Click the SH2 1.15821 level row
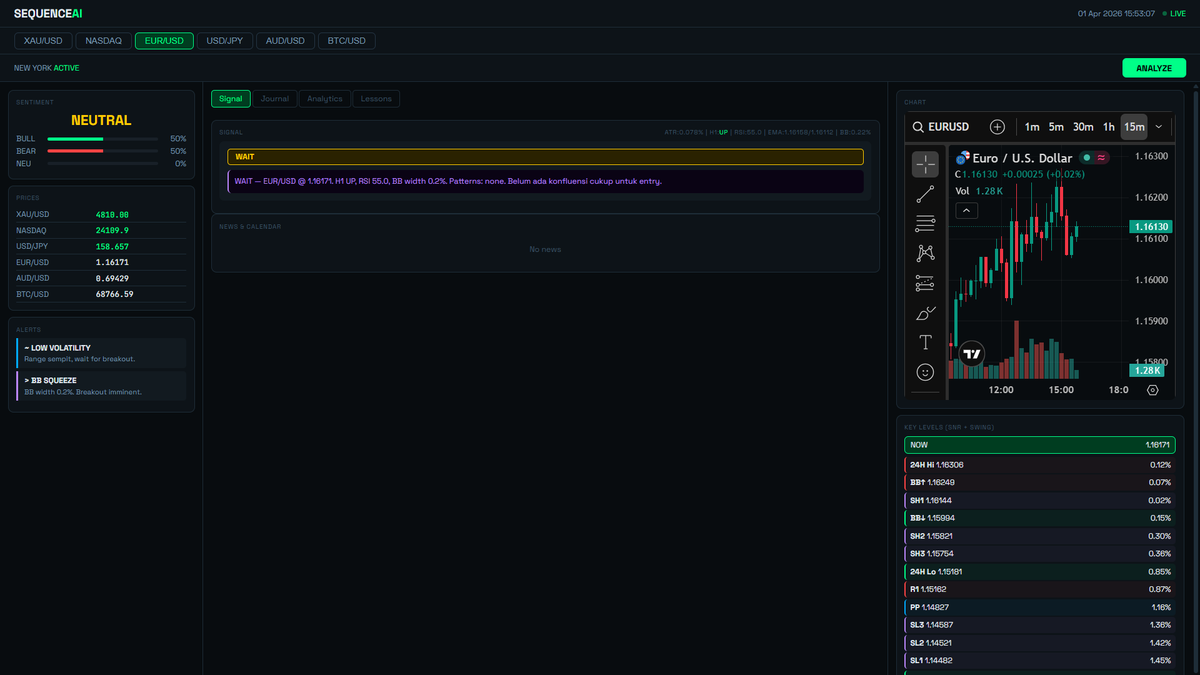Image resolution: width=1200 pixels, height=675 pixels. pos(1040,536)
